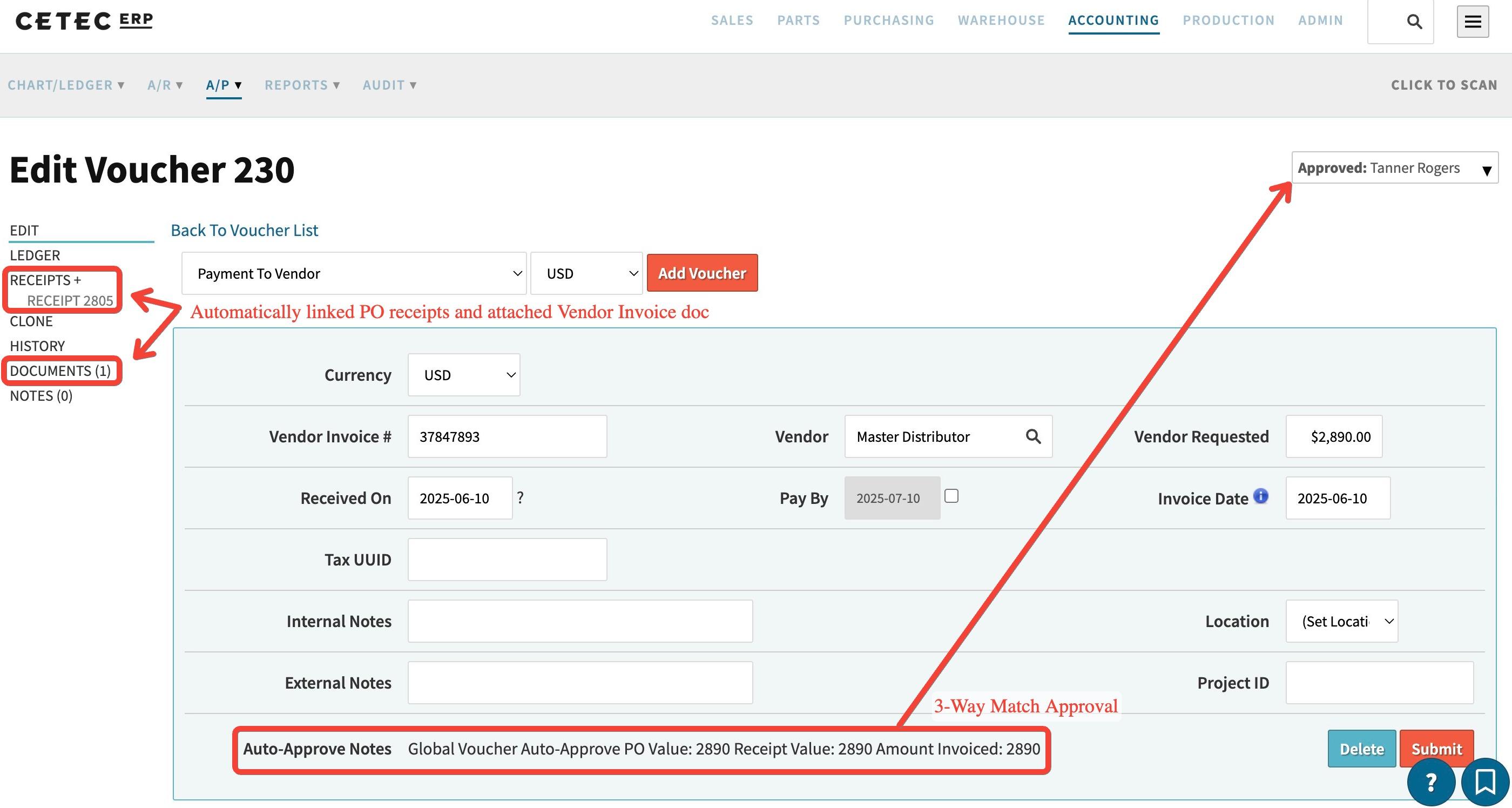Image resolution: width=1512 pixels, height=808 pixels.
Task: Open the Purchasing top menu
Action: pyautogui.click(x=889, y=21)
